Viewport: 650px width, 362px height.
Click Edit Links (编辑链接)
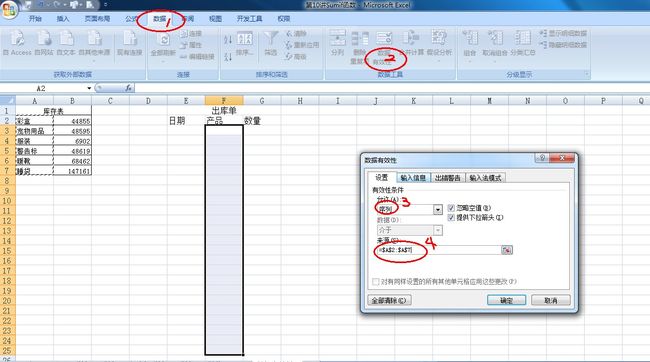(197, 56)
